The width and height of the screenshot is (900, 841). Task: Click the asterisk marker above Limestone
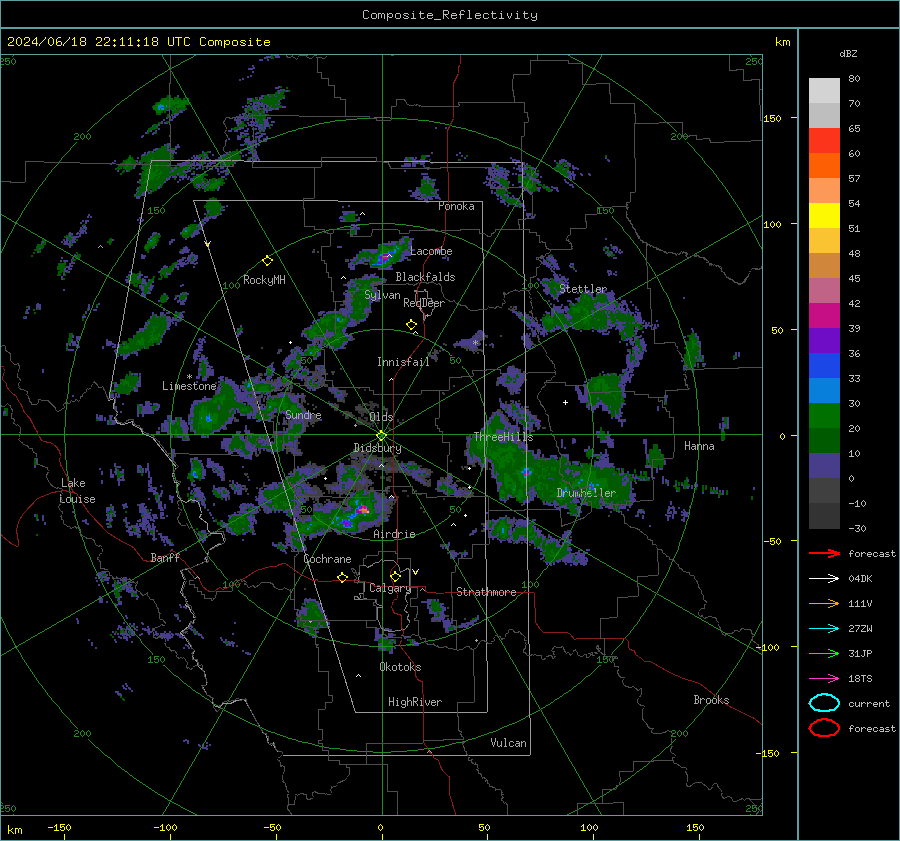189,377
